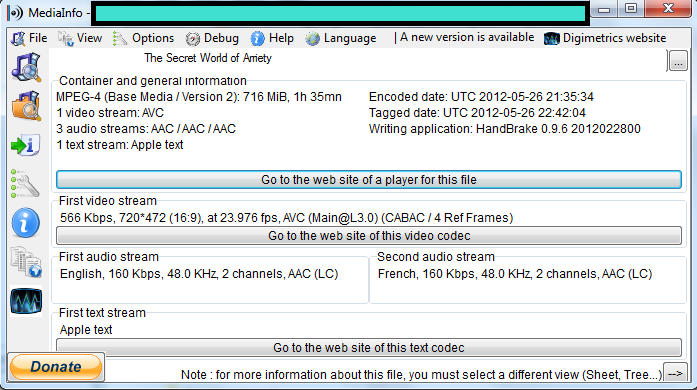Click the Debug menu gear icon
This screenshot has width=697, height=390.
192,39
